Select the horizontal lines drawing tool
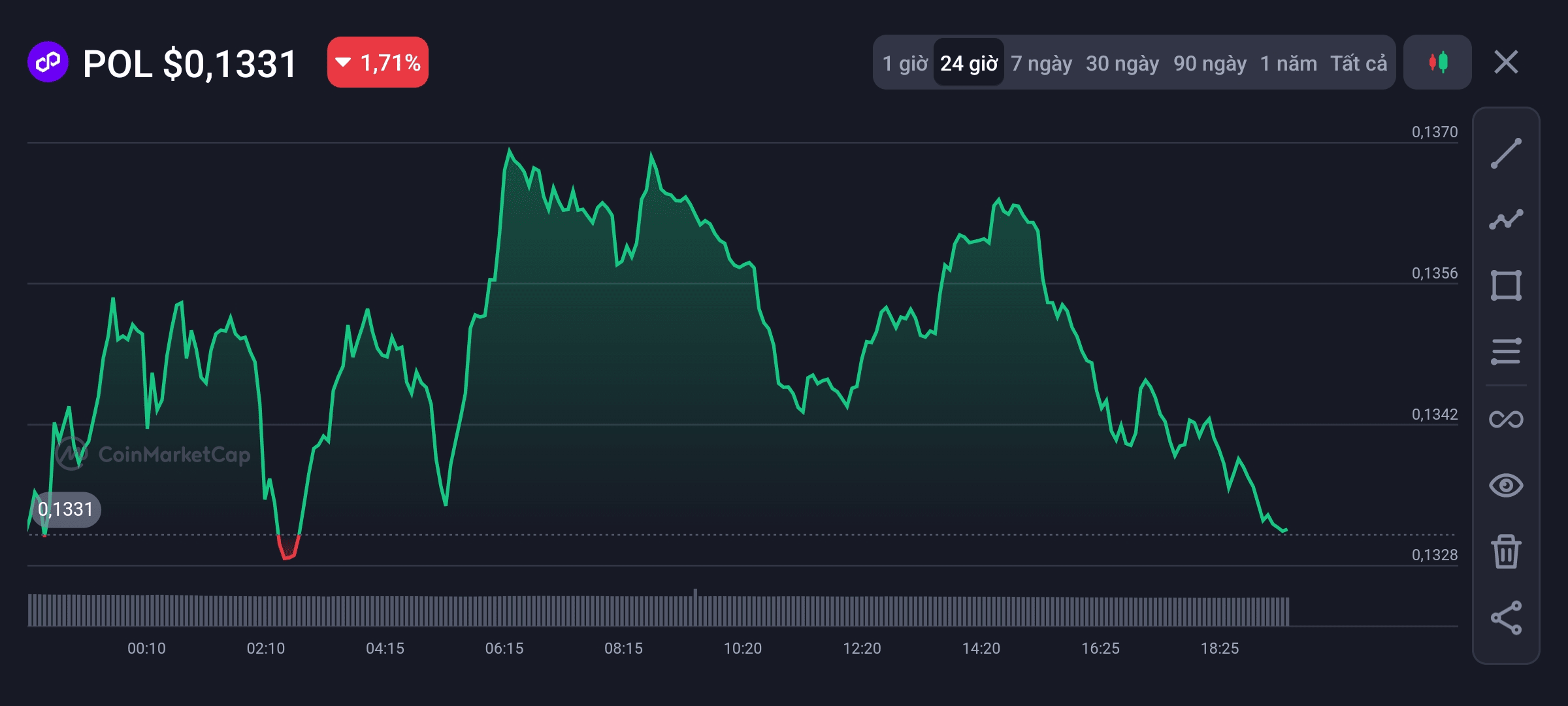This screenshot has width=1568, height=706. [1506, 352]
